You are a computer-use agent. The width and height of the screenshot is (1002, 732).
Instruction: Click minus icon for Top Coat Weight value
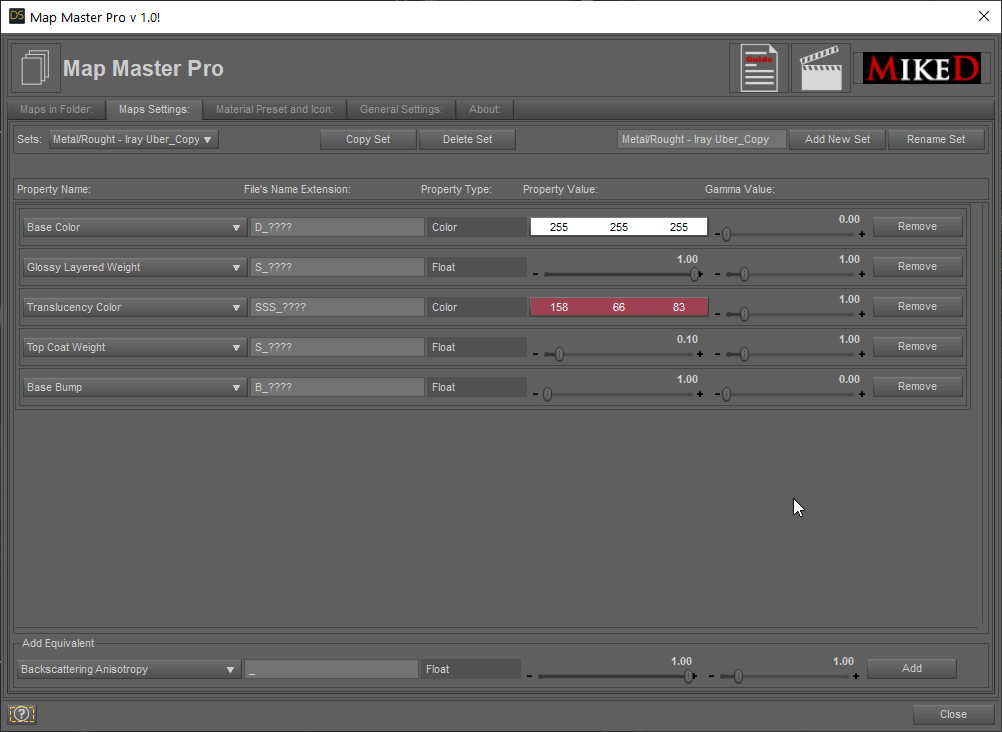pos(536,354)
